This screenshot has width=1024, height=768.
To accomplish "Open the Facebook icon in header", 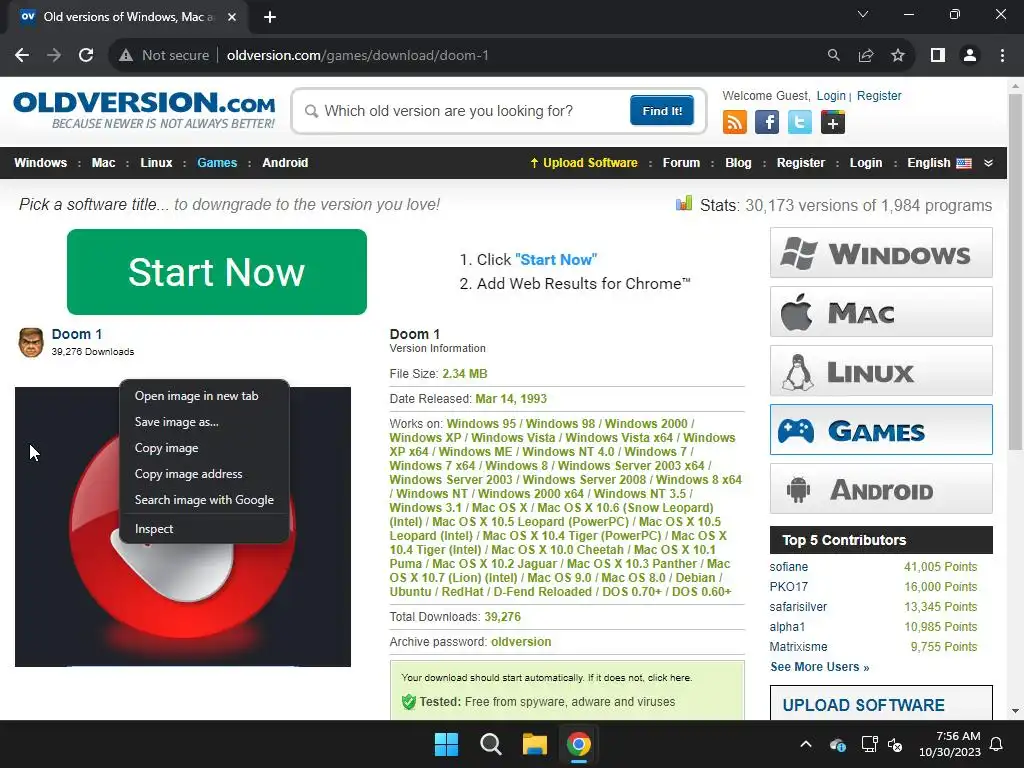I will (767, 122).
